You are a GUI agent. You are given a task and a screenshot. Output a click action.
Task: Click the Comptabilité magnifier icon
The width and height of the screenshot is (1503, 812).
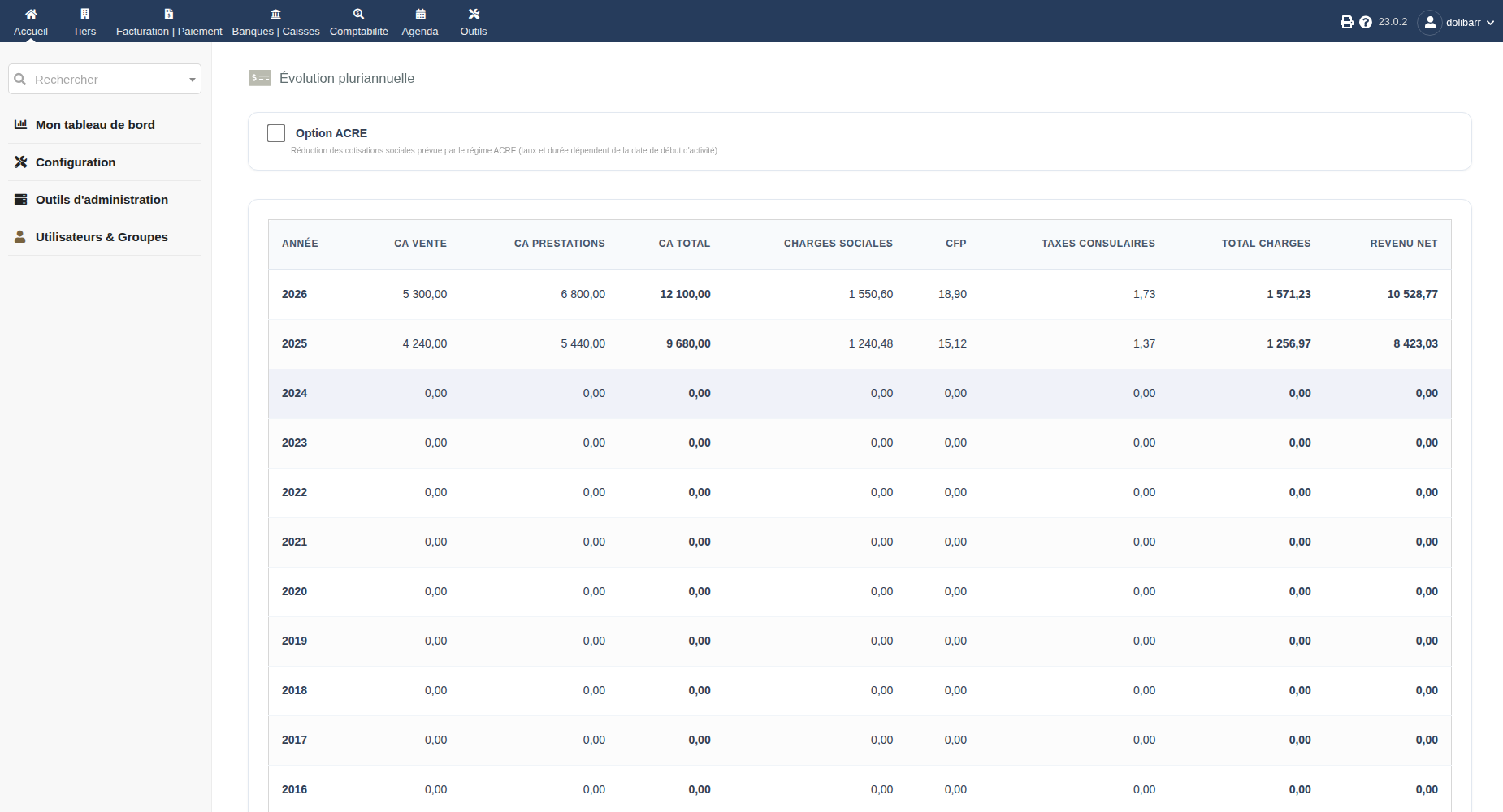(x=359, y=14)
